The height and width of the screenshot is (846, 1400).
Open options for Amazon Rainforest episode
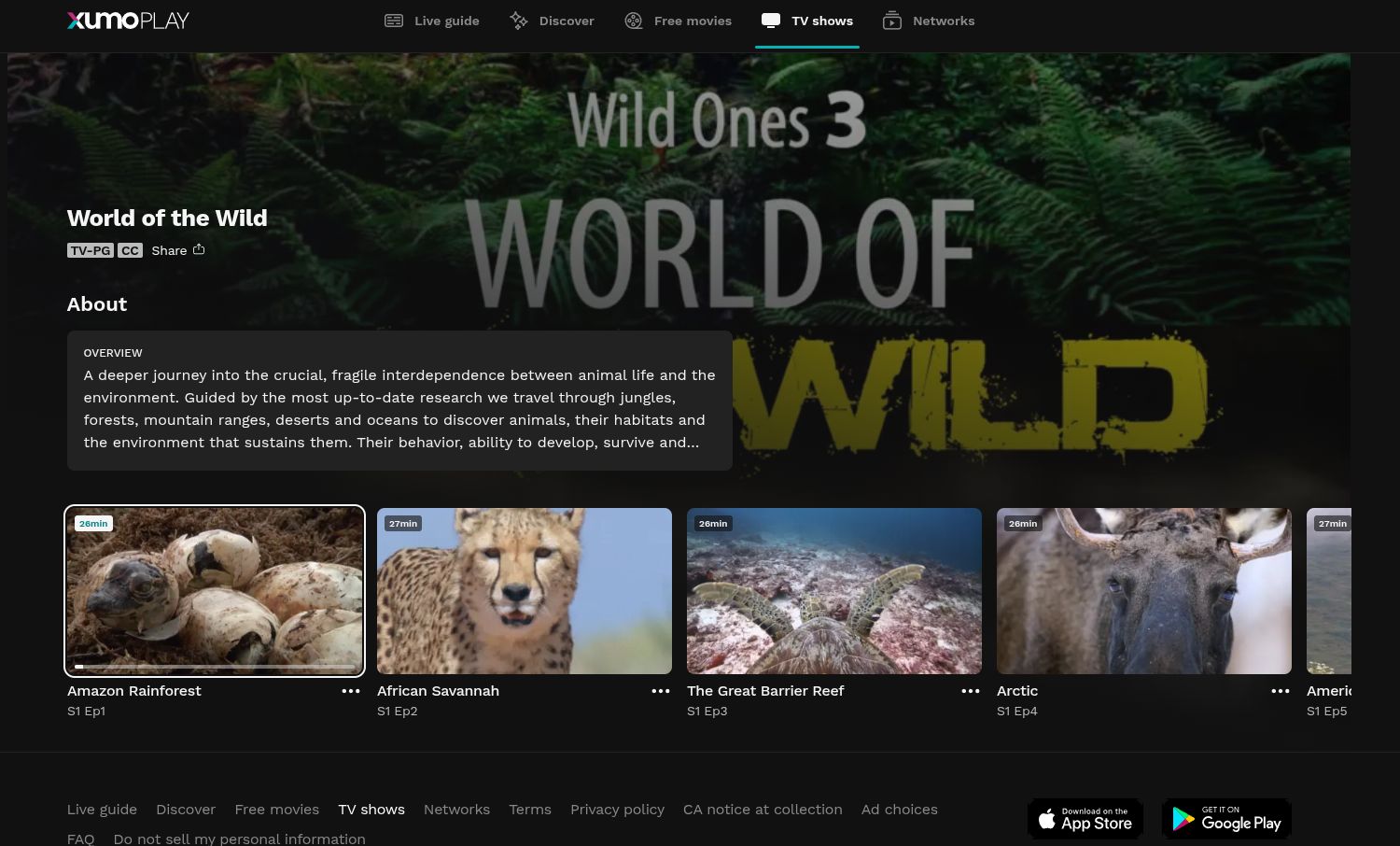351,691
